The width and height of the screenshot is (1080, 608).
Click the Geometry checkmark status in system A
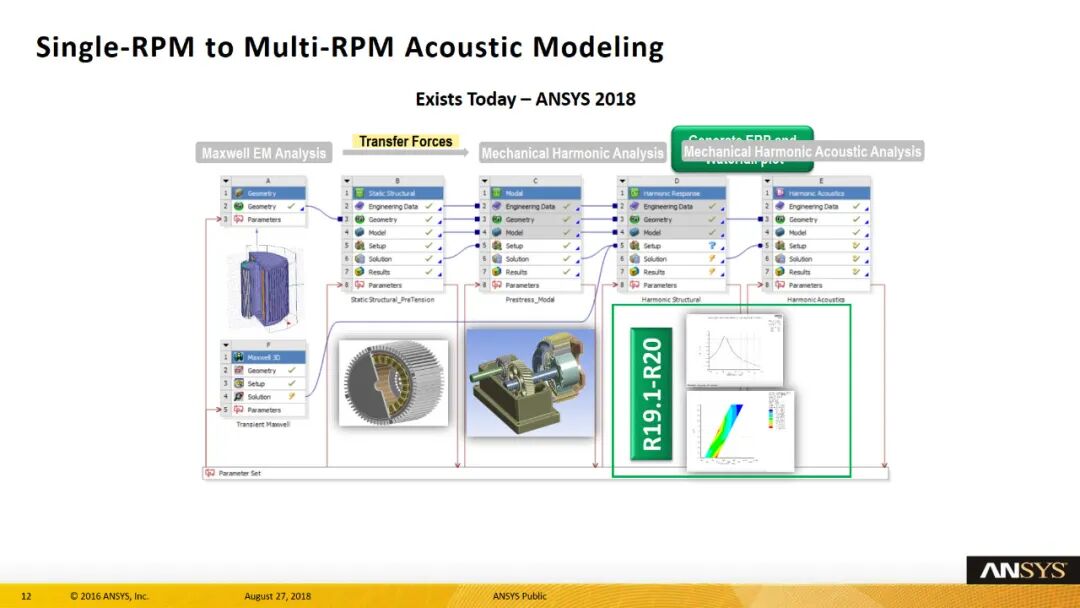click(x=290, y=206)
